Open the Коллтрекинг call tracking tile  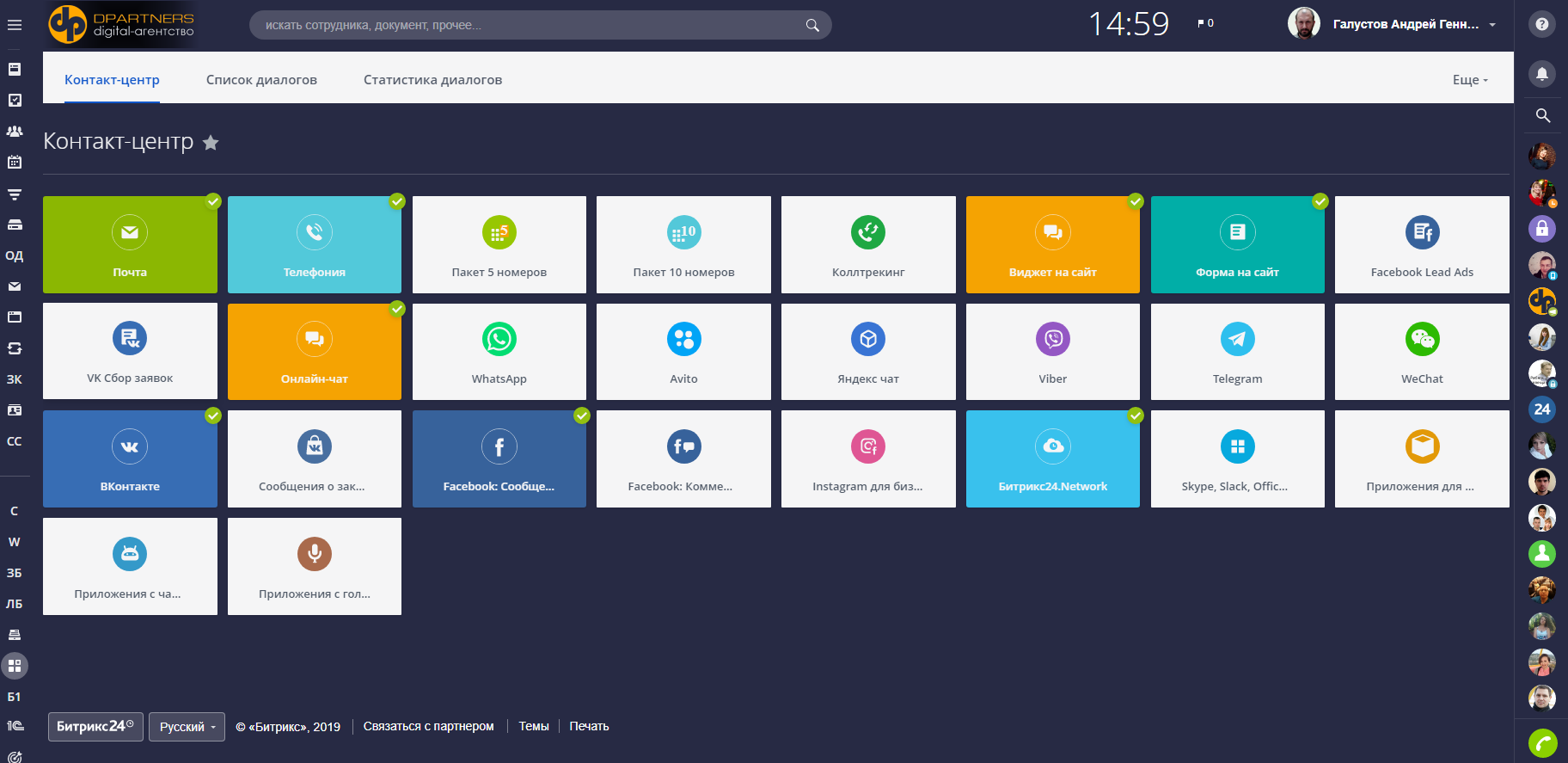point(868,244)
